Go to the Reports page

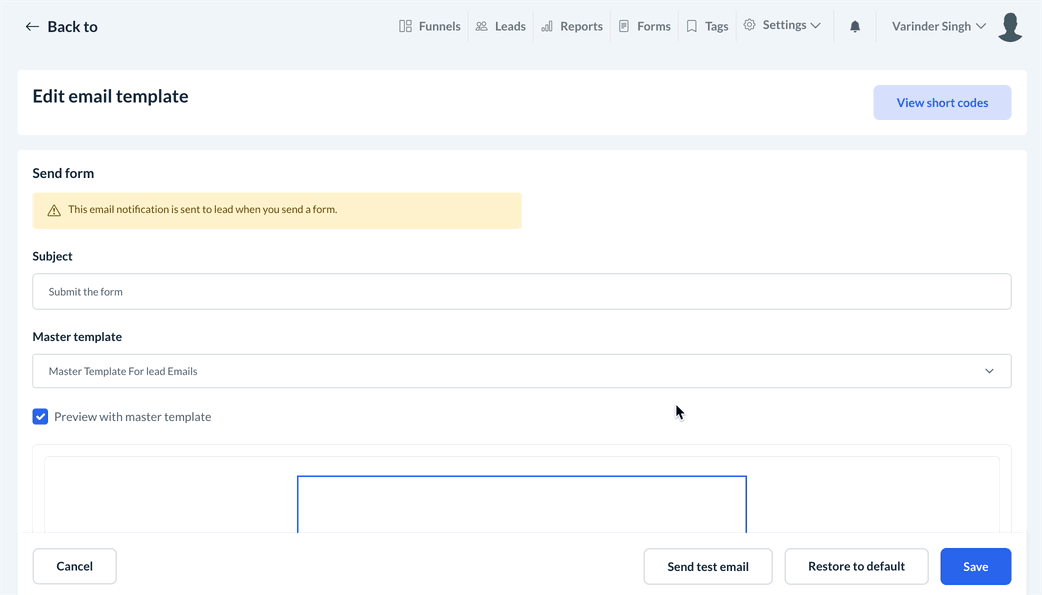point(581,26)
